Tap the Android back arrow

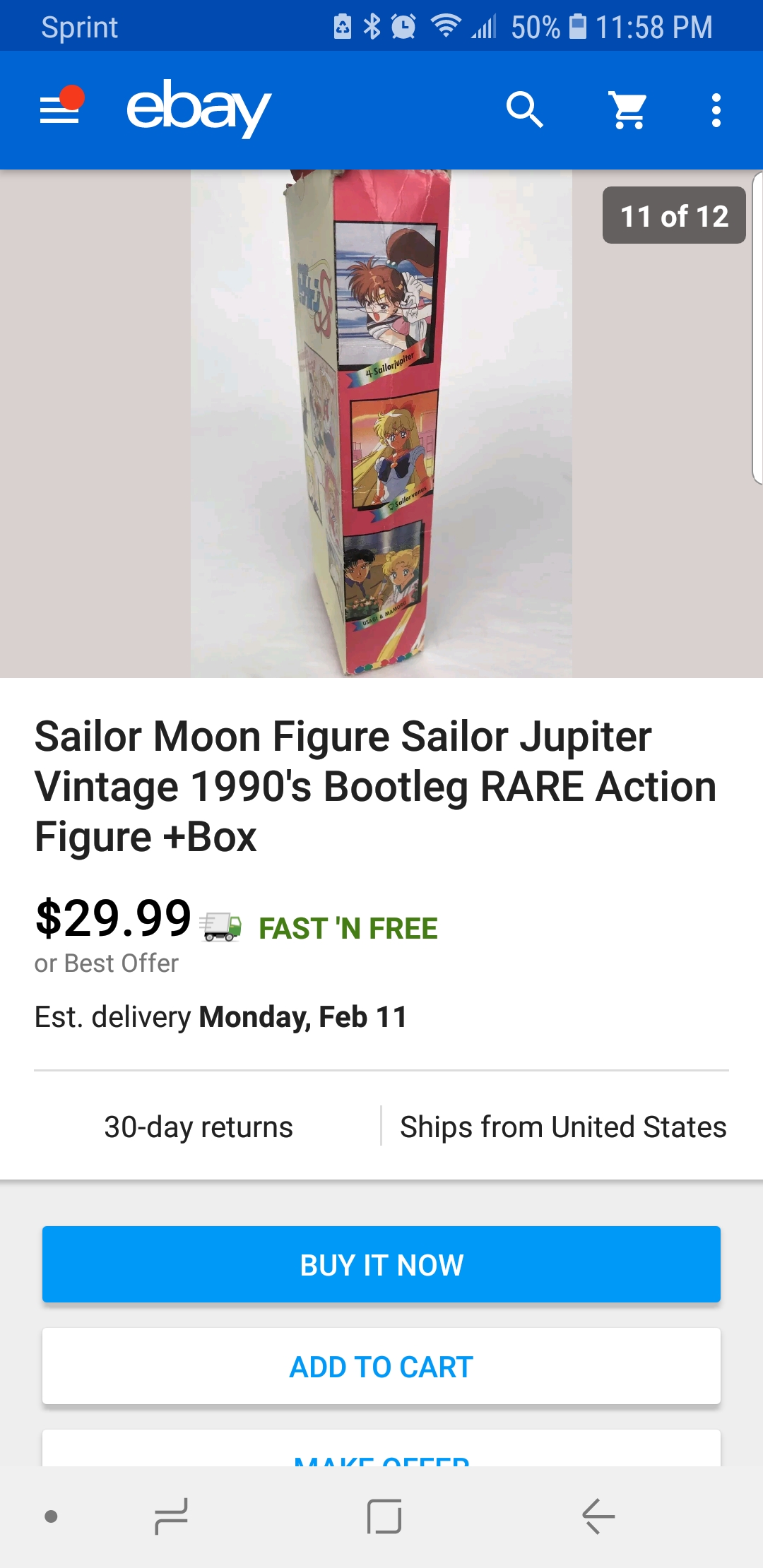point(598,1516)
